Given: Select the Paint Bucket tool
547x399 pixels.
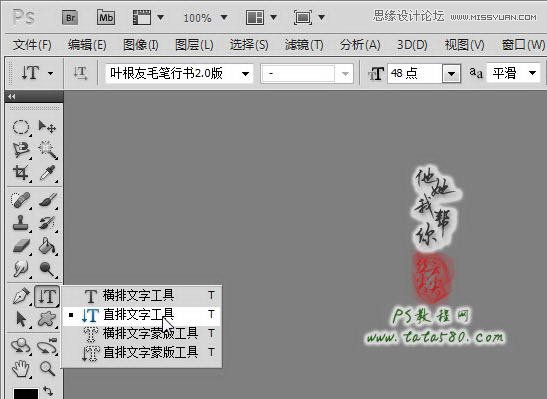Looking at the screenshot, I should pyautogui.click(x=47, y=246).
